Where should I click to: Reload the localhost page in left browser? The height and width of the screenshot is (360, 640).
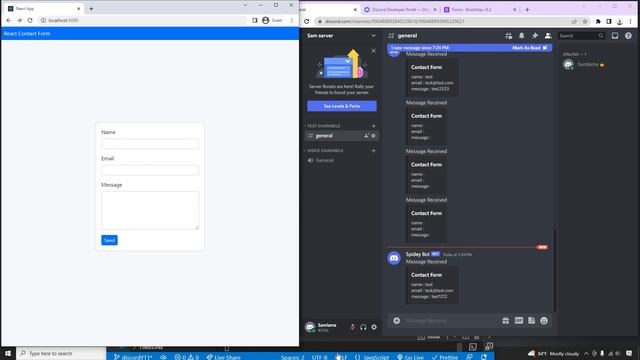click(30, 20)
